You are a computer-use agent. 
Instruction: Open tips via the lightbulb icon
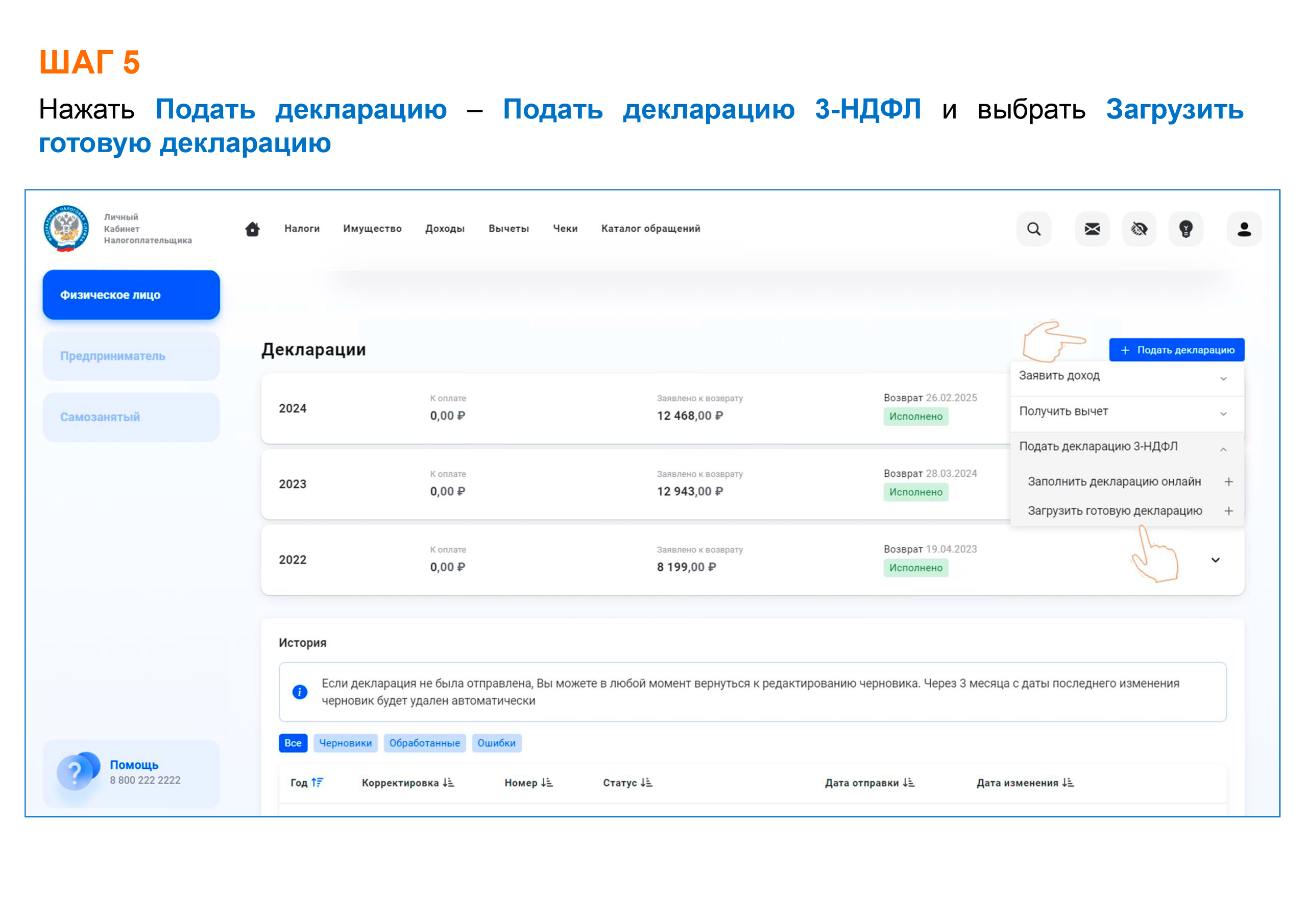[1186, 229]
